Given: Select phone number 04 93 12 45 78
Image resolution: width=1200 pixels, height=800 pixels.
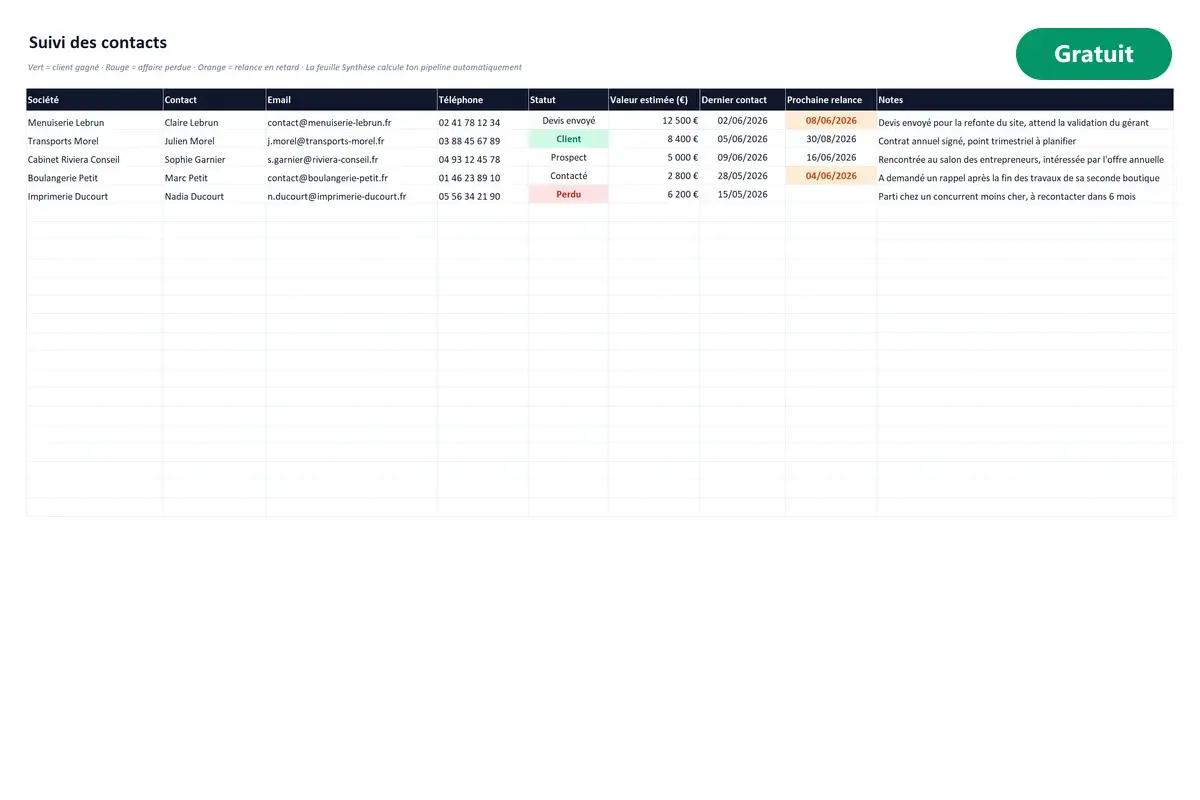Looking at the screenshot, I should [482, 158].
